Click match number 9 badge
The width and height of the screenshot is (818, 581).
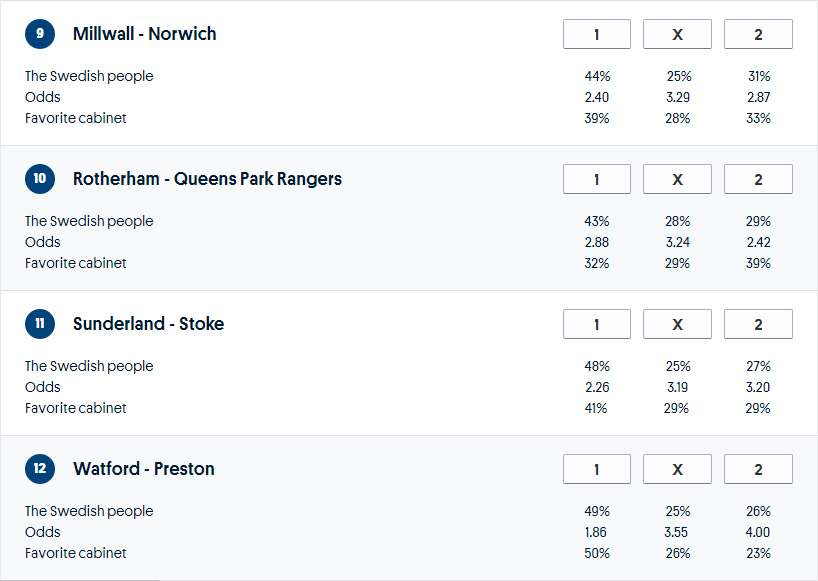pos(40,34)
